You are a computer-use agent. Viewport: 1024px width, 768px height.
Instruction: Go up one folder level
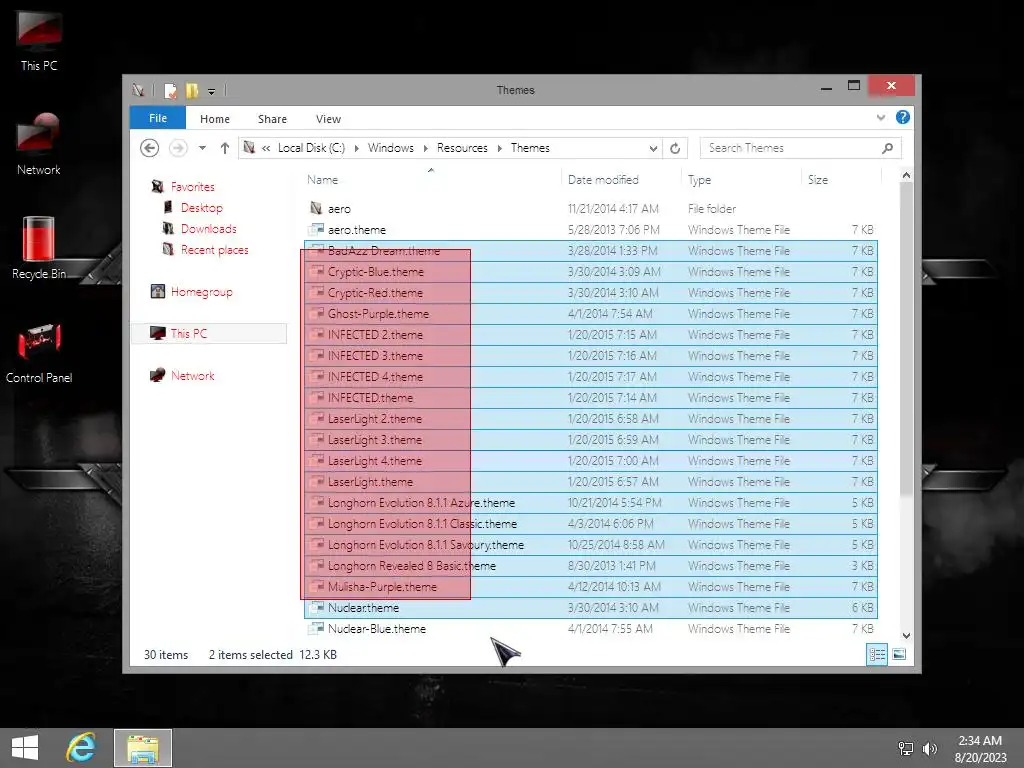[x=225, y=148]
